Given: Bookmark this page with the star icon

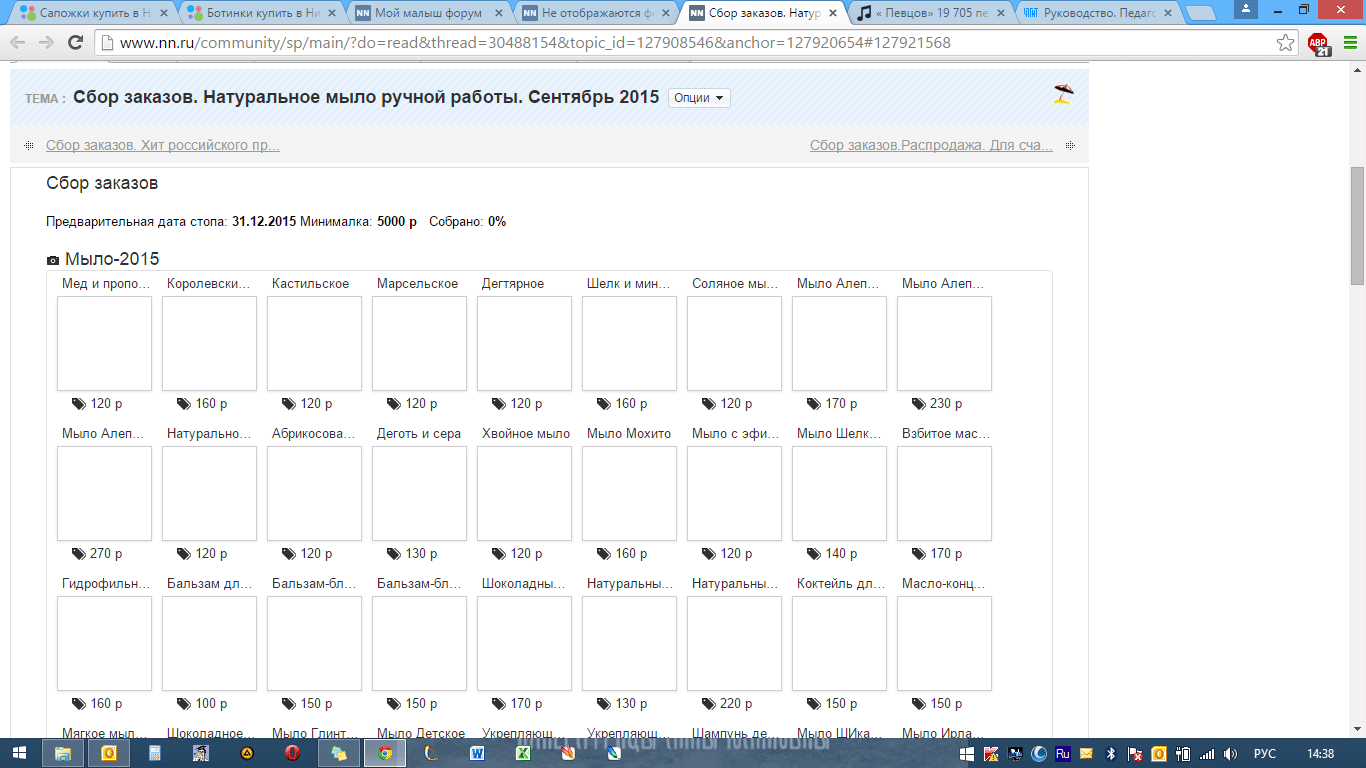Looking at the screenshot, I should (1286, 43).
